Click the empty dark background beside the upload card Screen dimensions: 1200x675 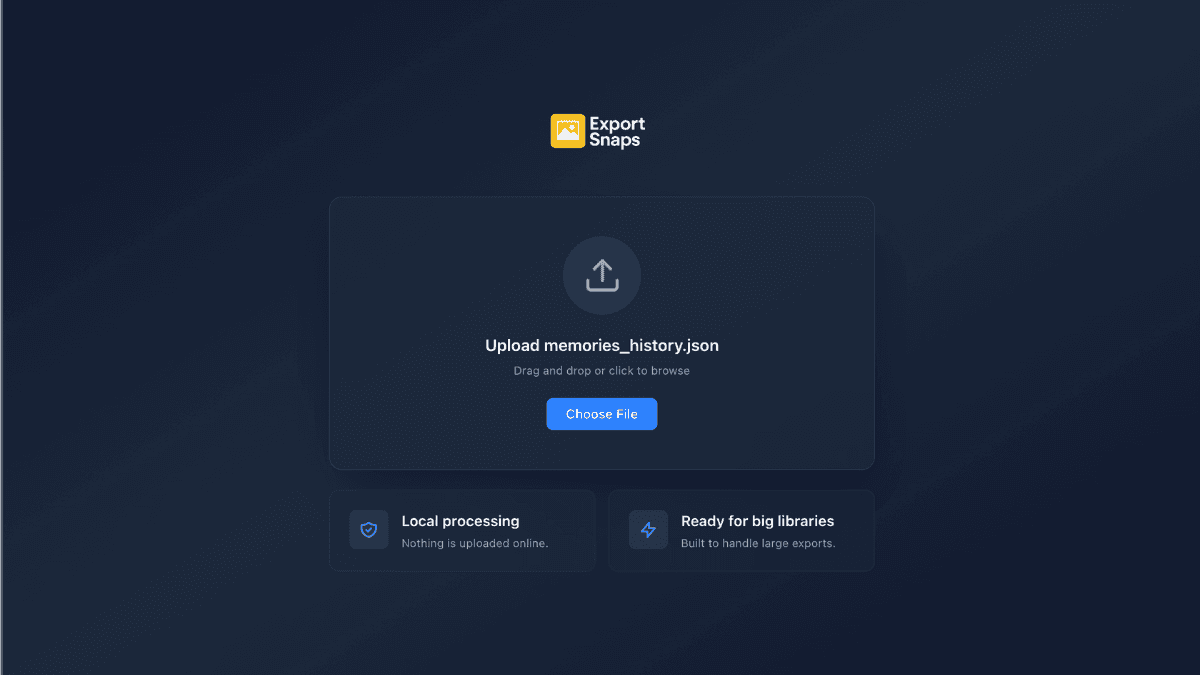(x=1030, y=330)
